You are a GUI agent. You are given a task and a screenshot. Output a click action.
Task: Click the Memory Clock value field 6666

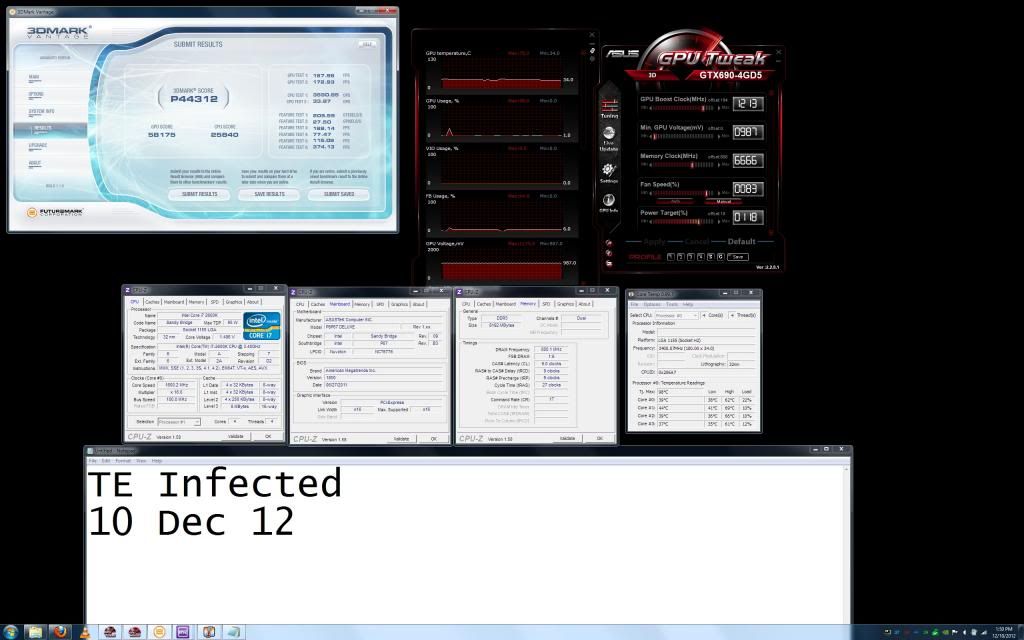pos(748,161)
